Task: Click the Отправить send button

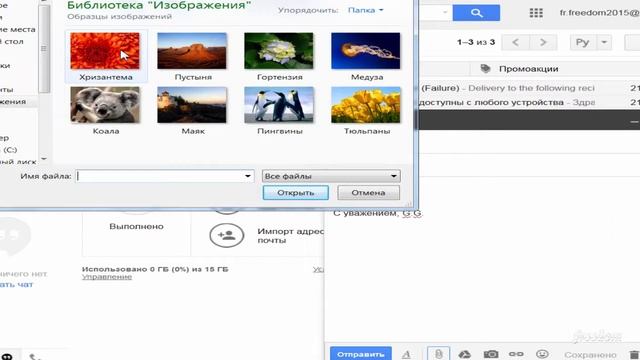Action: tap(360, 354)
